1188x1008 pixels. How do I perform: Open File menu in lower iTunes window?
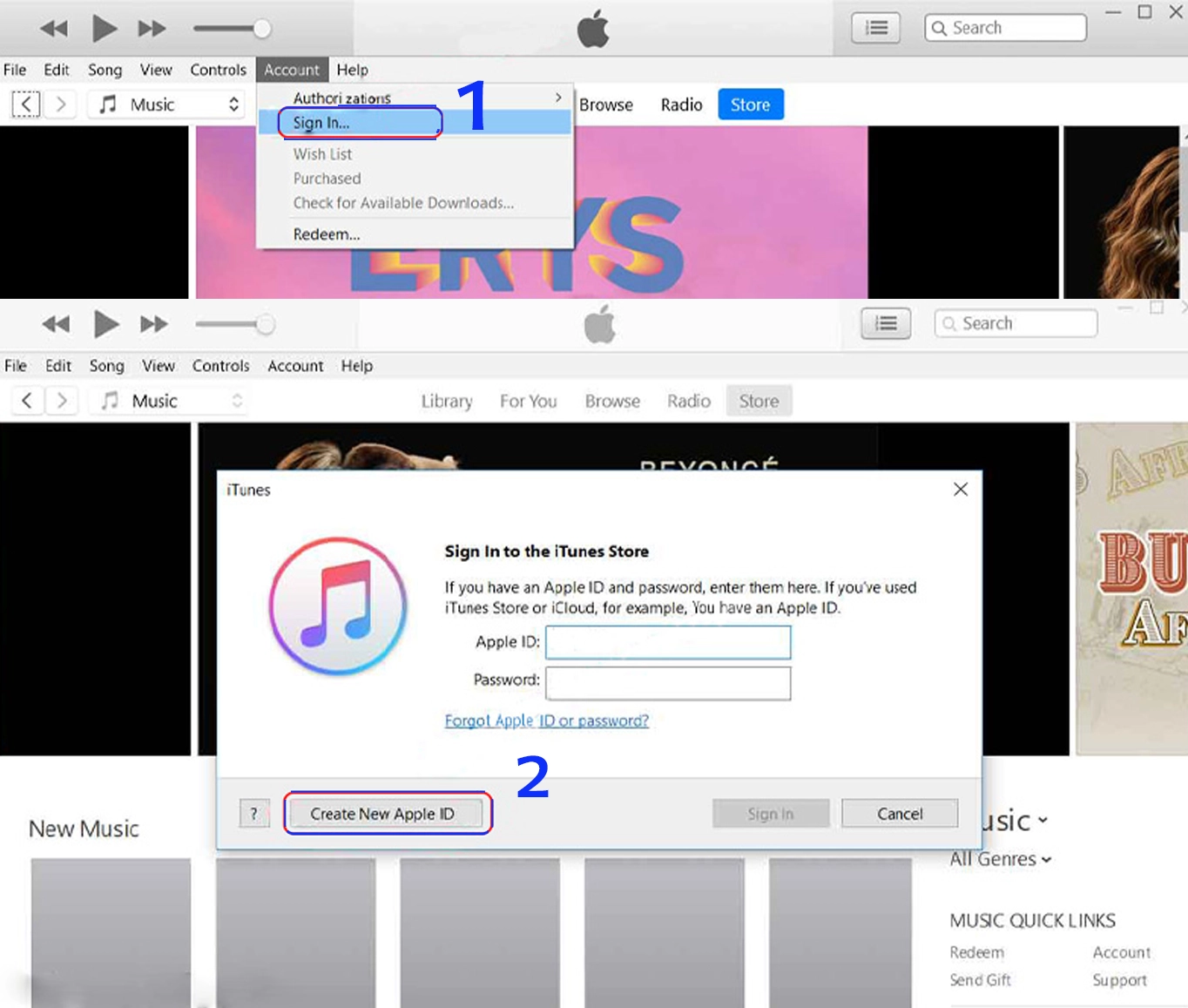tap(16, 366)
